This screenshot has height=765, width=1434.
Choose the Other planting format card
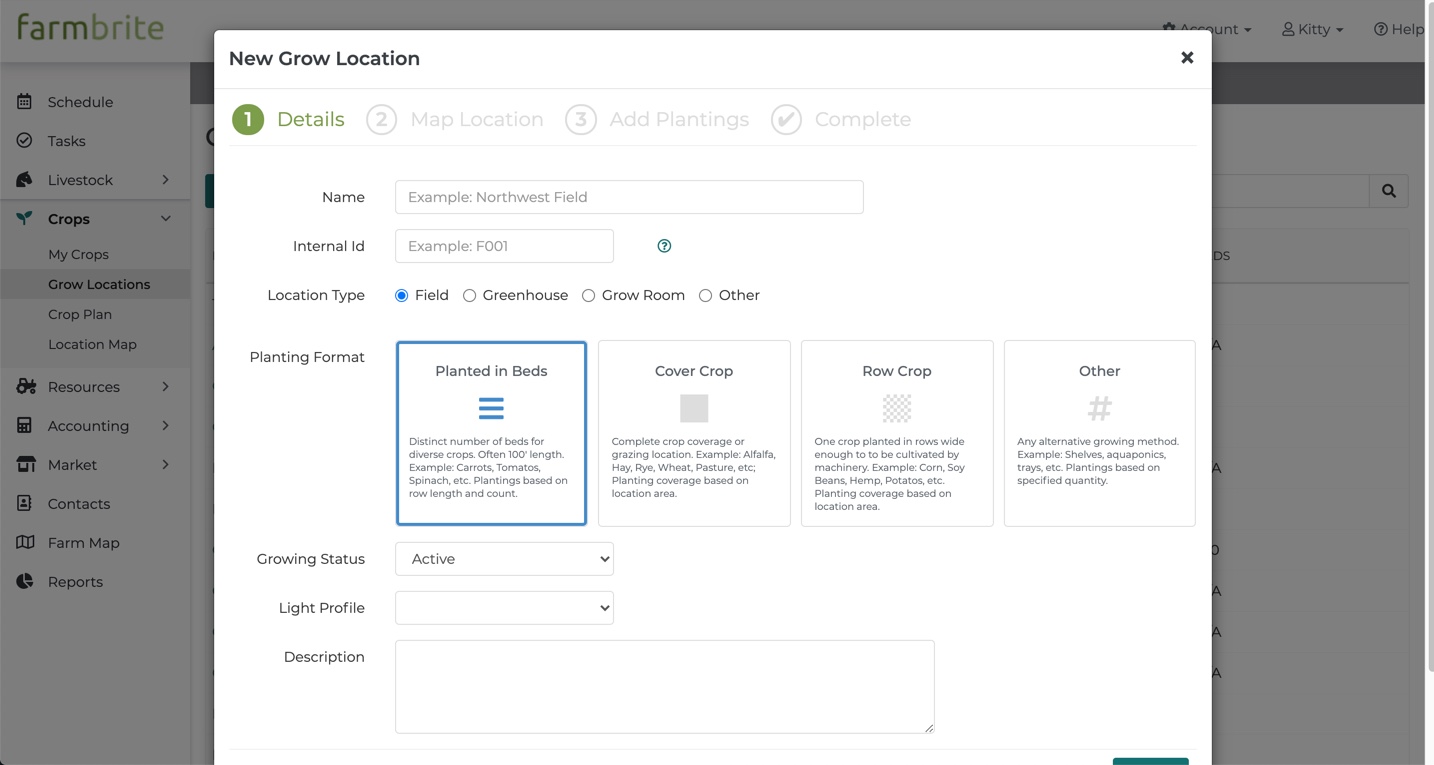point(1100,433)
